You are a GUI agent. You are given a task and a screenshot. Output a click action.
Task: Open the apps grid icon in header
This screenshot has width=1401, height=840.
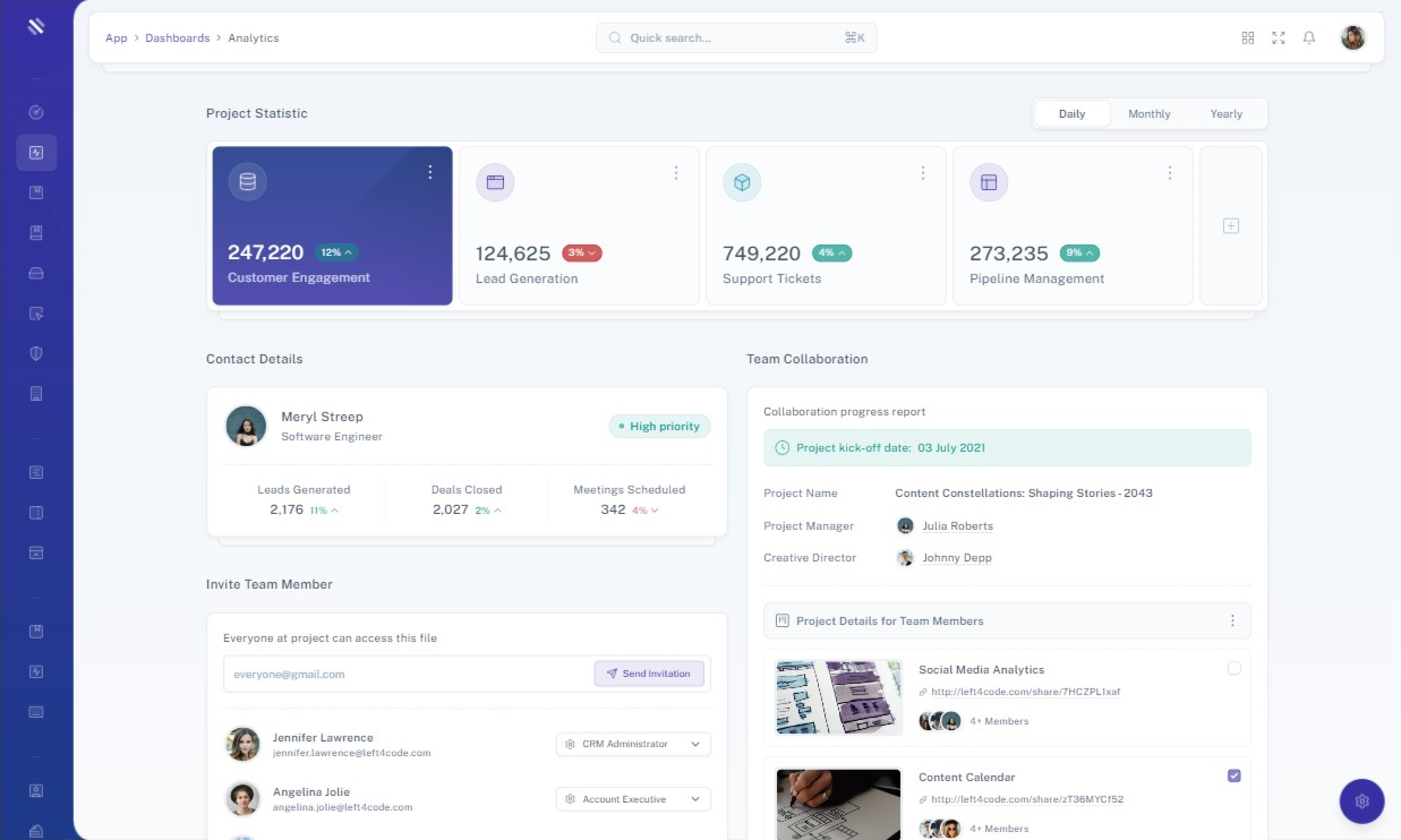click(x=1248, y=38)
